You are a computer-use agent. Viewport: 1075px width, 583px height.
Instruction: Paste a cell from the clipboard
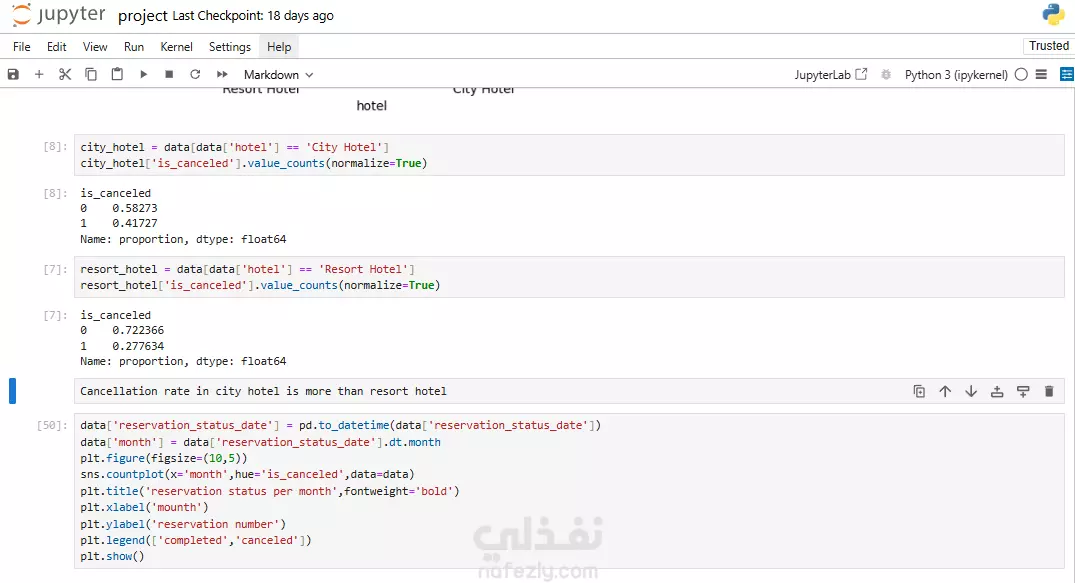117,73
